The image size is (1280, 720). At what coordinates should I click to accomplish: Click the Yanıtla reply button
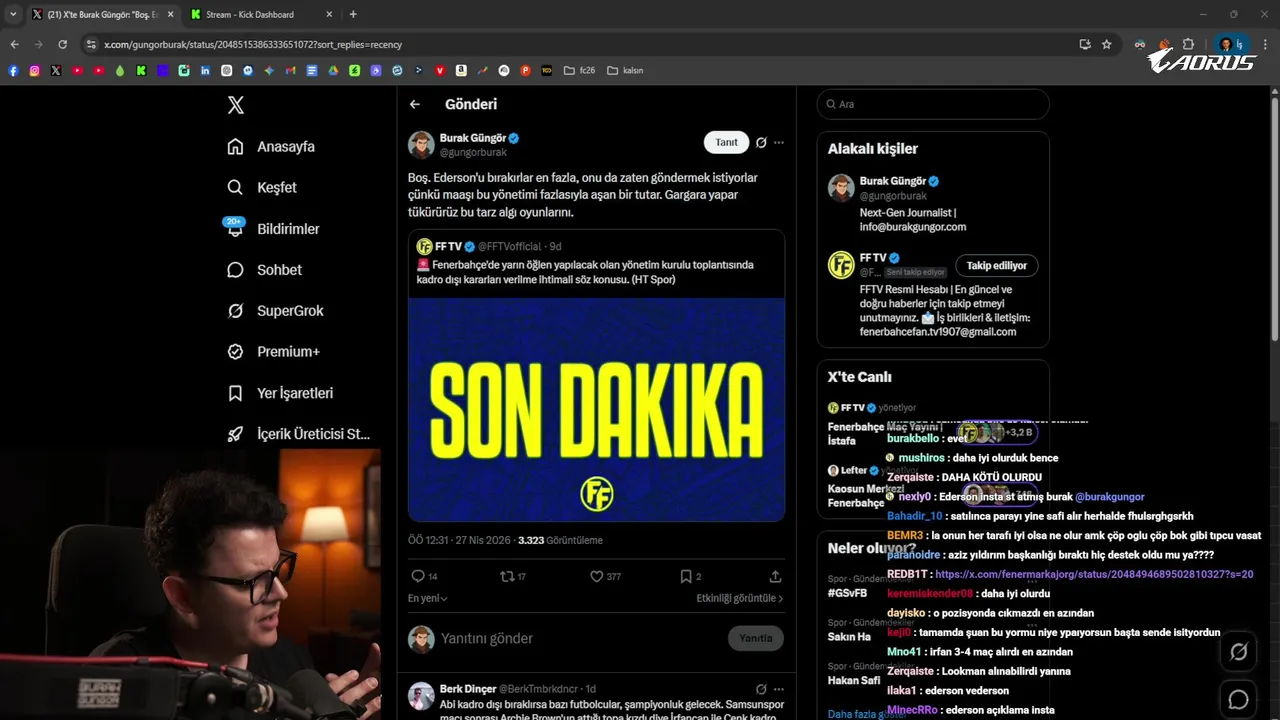(x=755, y=638)
